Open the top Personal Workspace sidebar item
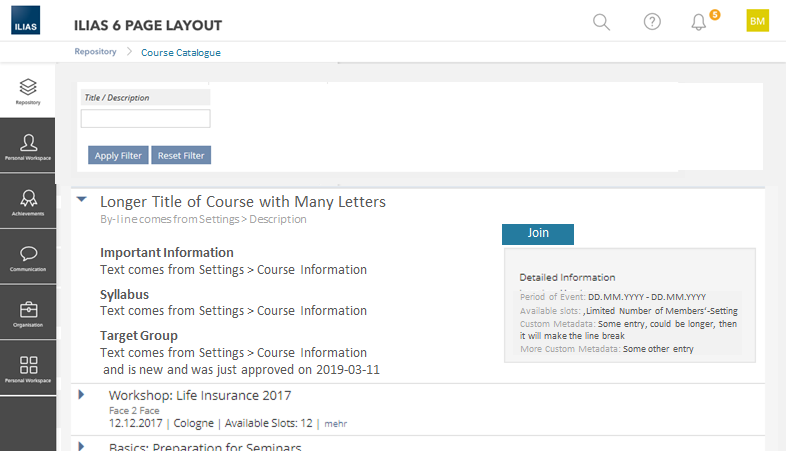 point(28,147)
